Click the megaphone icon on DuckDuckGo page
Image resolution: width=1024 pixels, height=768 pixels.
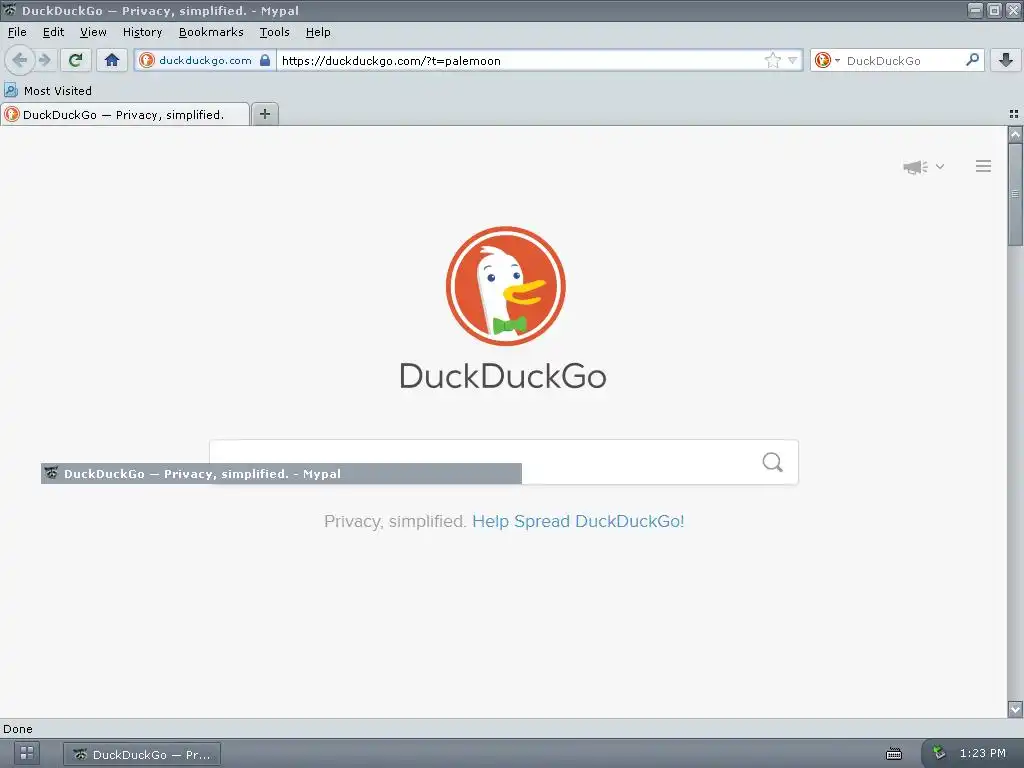click(916, 167)
